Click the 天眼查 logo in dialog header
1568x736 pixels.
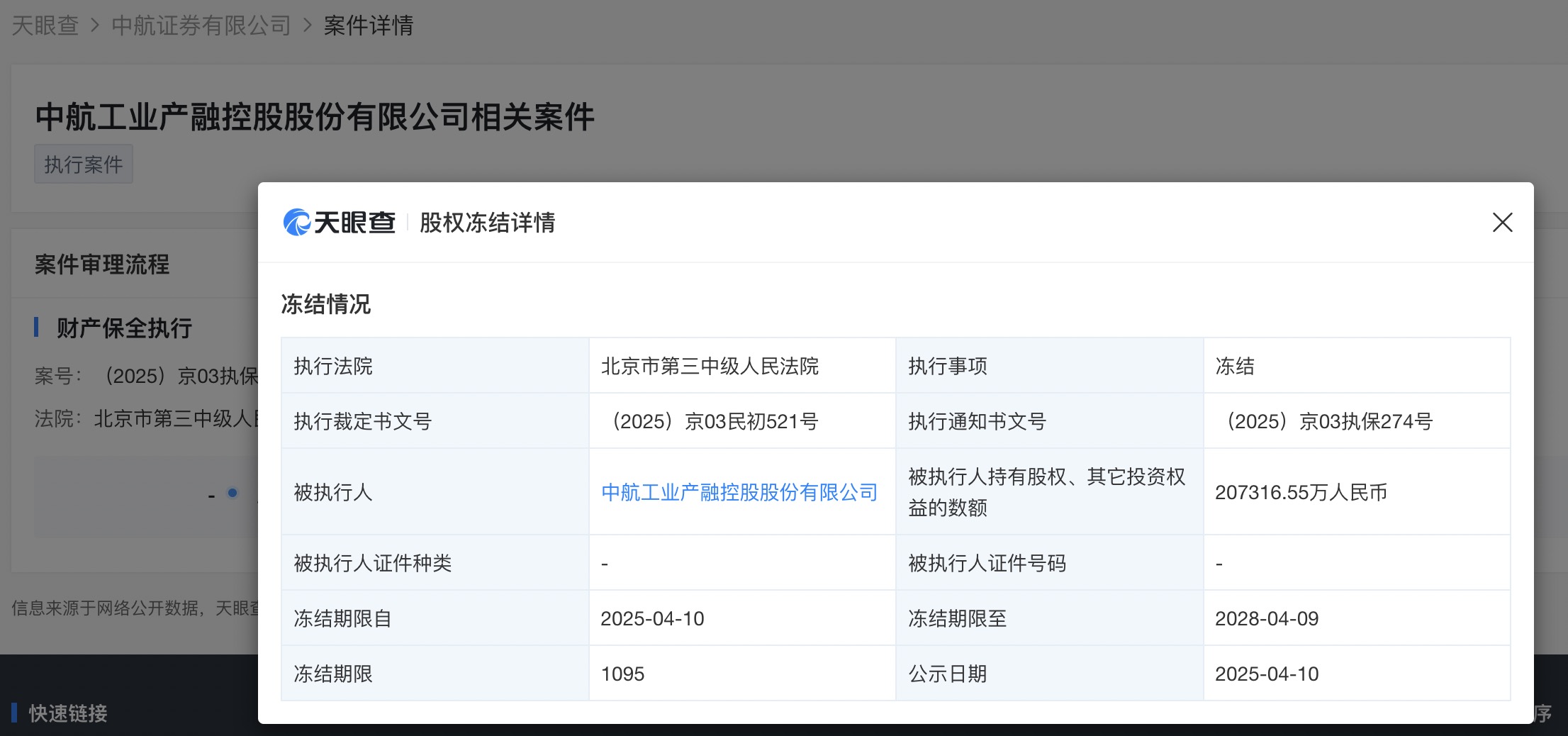(340, 223)
